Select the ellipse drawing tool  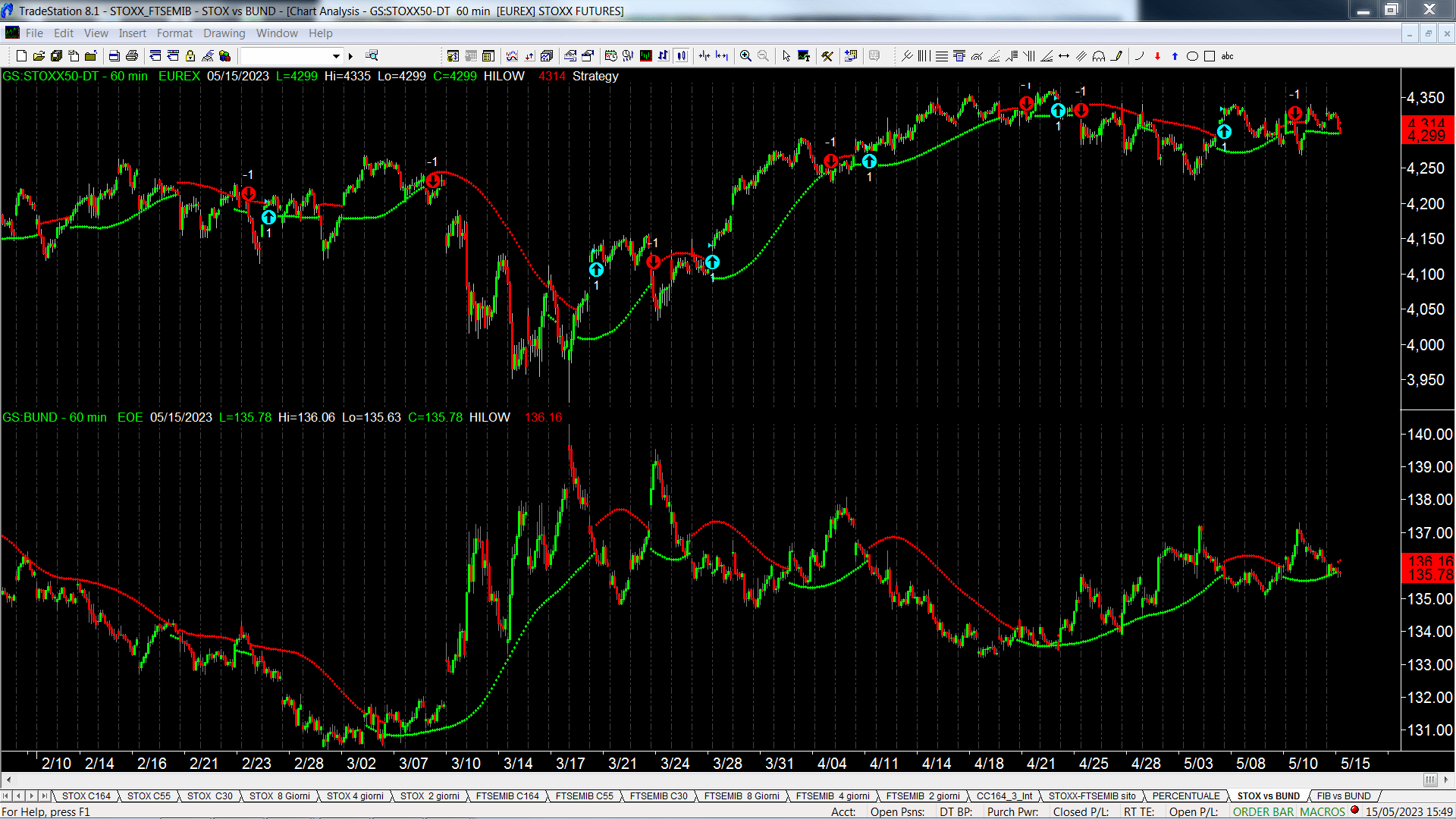point(1192,56)
